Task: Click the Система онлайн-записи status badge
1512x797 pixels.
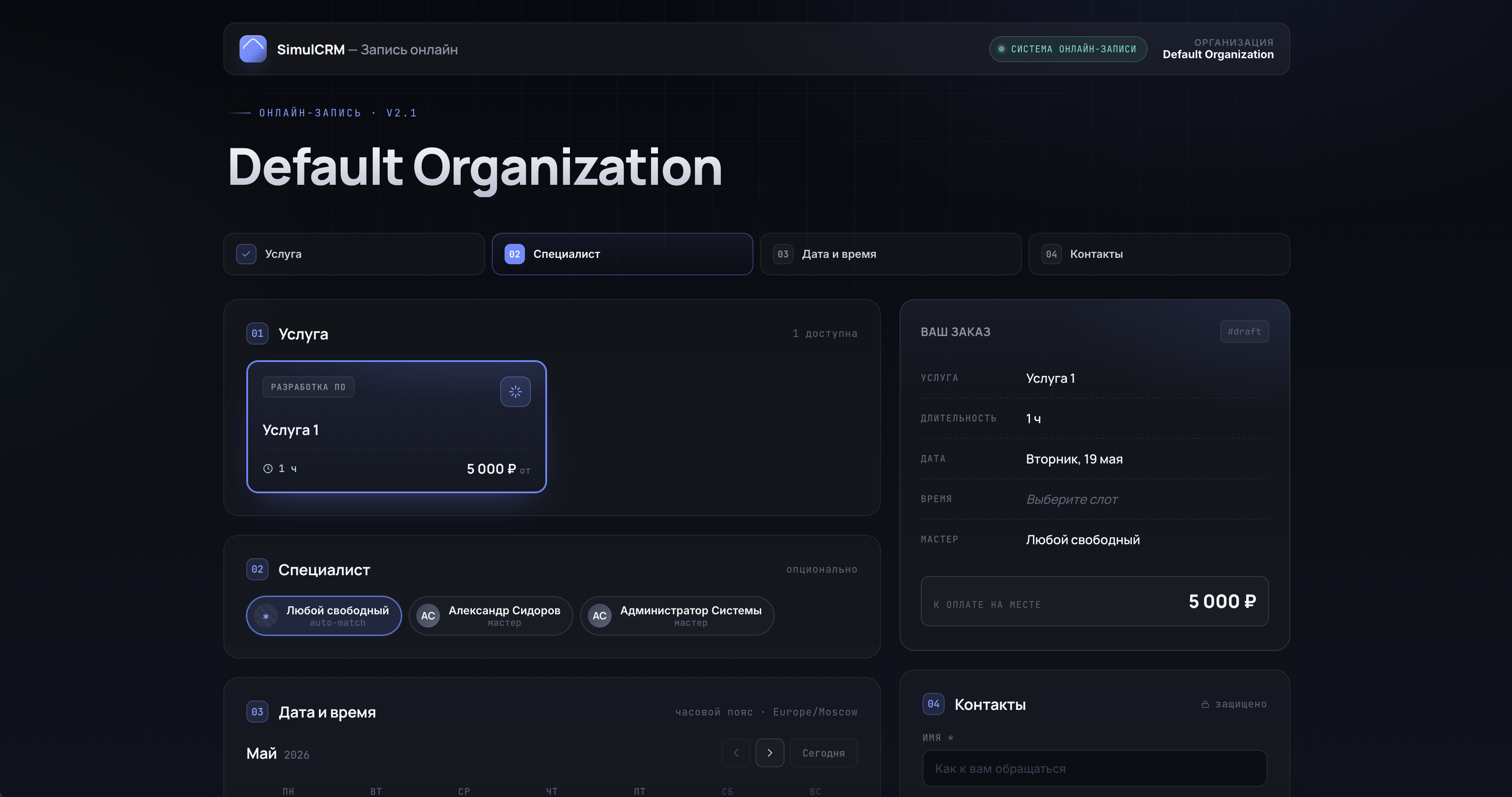Action: pyautogui.click(x=1068, y=49)
